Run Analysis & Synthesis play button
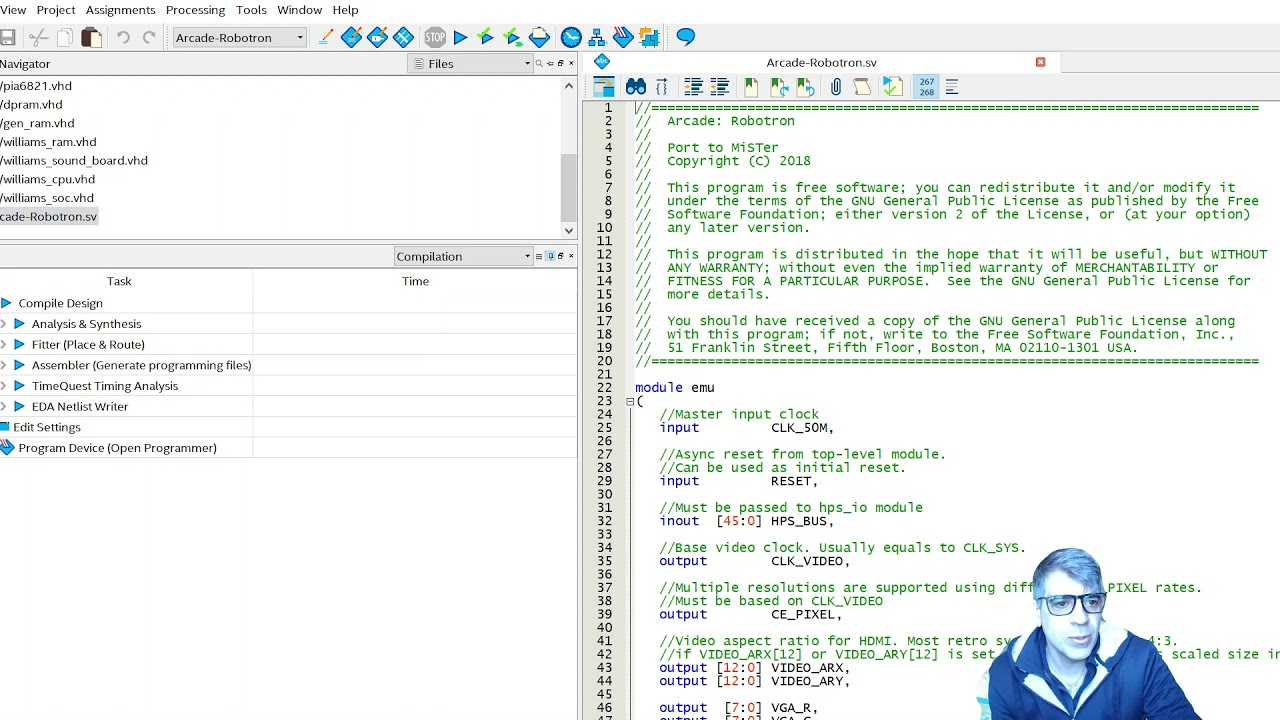This screenshot has height=720, width=1280. click(19, 324)
